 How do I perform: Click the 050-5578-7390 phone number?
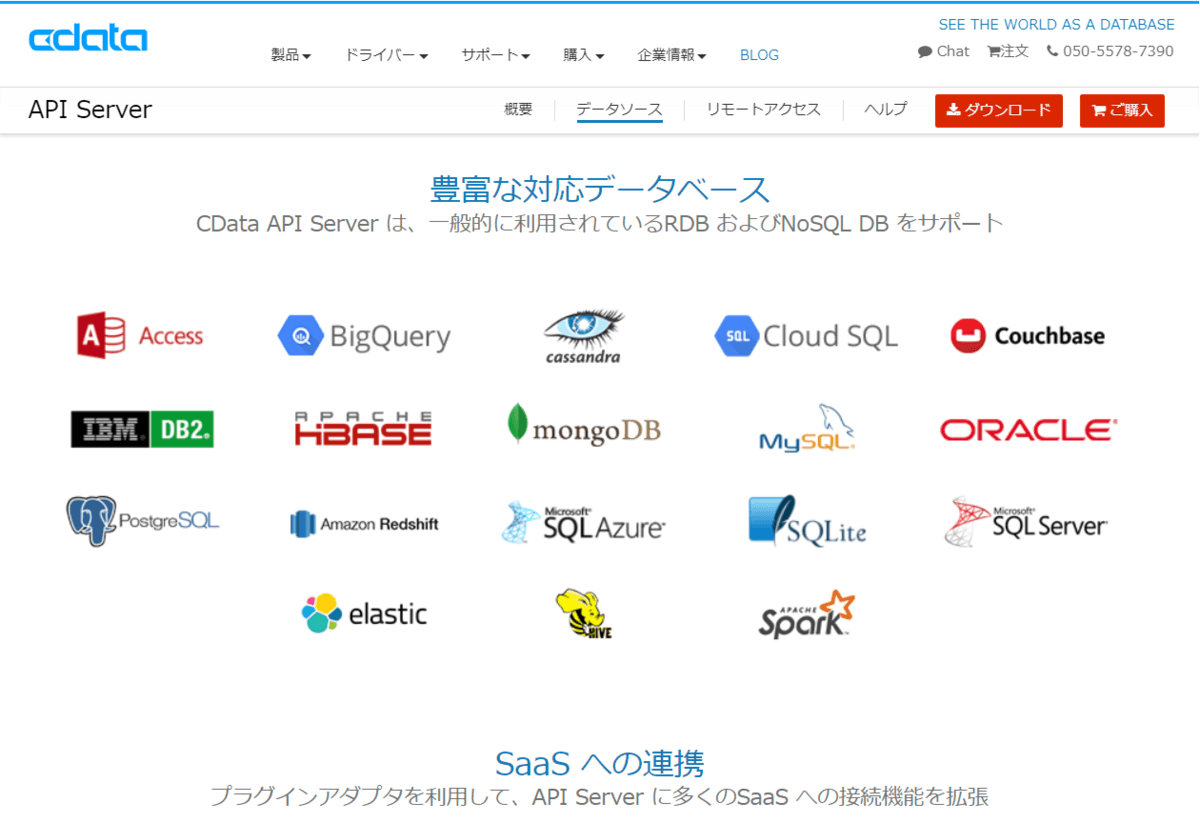(1110, 51)
